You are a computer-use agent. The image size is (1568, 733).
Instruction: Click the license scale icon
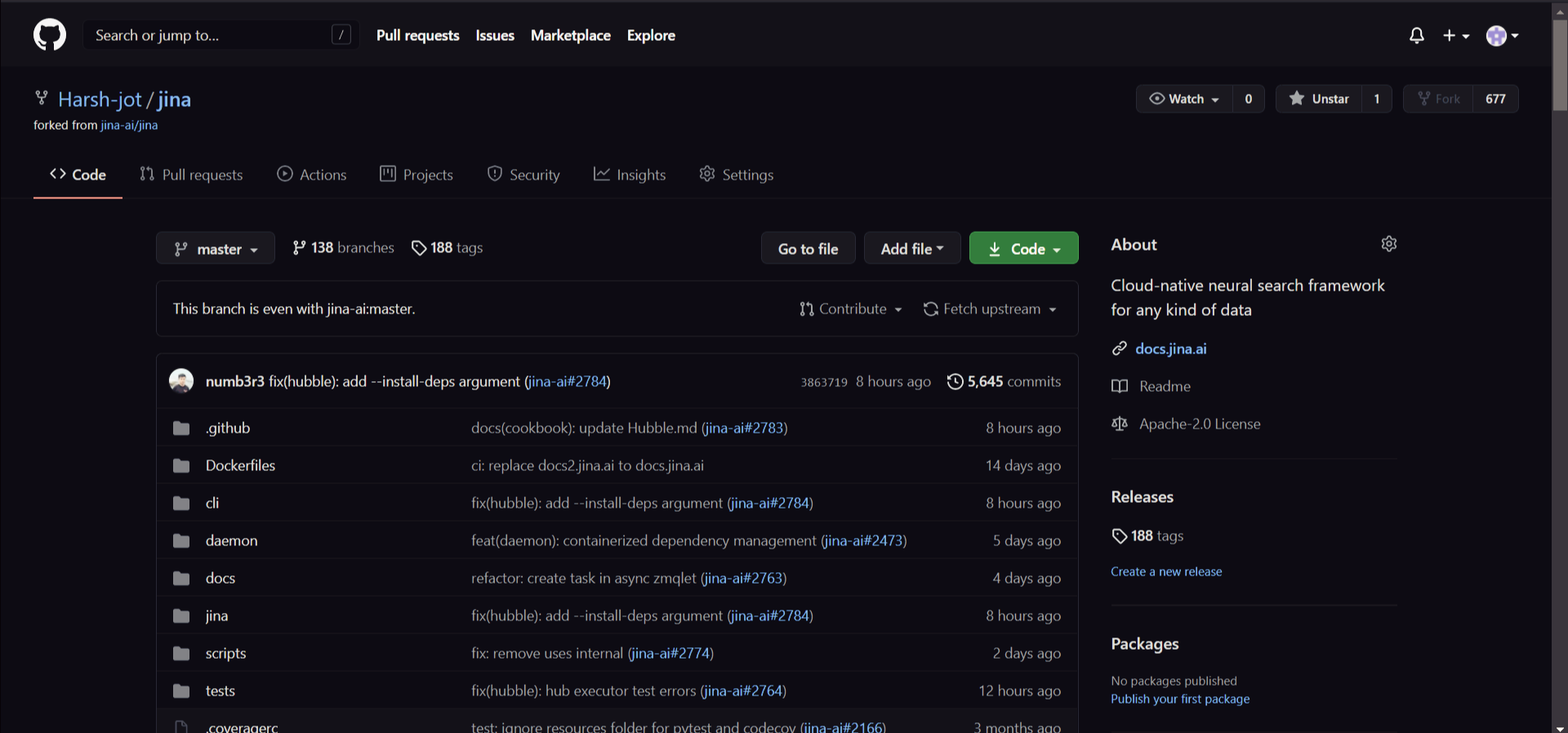coord(1120,424)
